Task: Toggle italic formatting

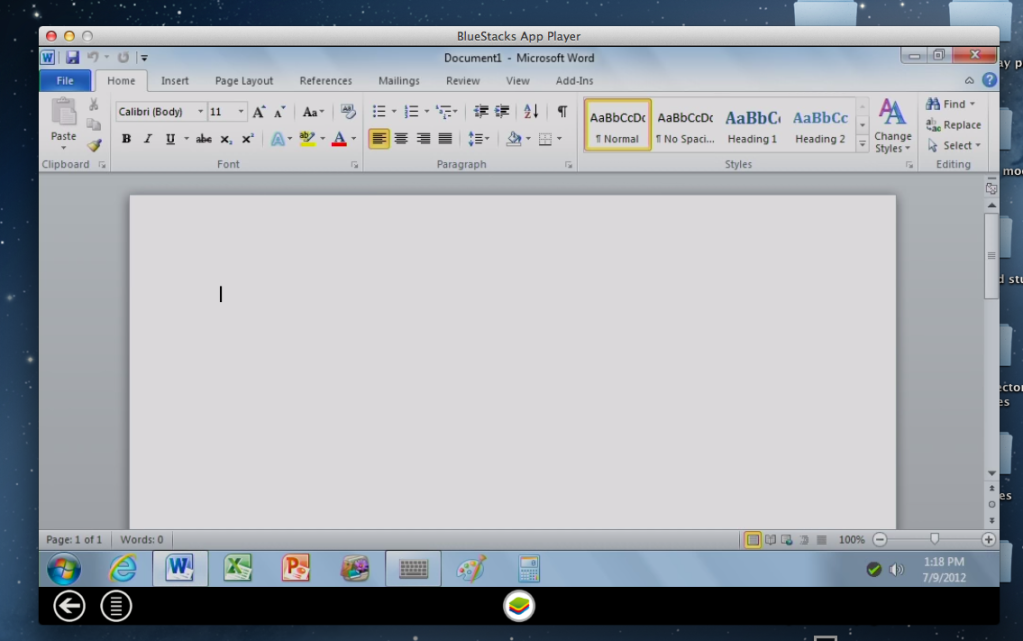Action: (148, 139)
